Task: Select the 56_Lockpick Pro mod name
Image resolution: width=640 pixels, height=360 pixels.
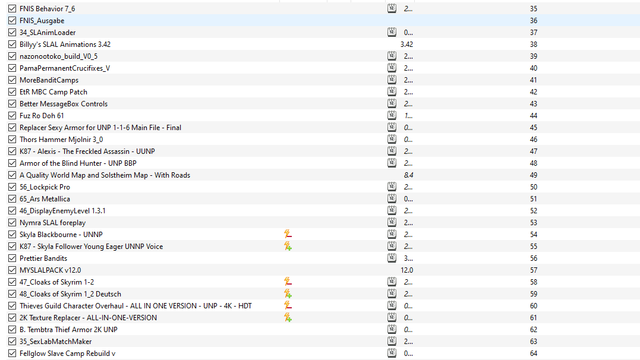Action: 44,187
